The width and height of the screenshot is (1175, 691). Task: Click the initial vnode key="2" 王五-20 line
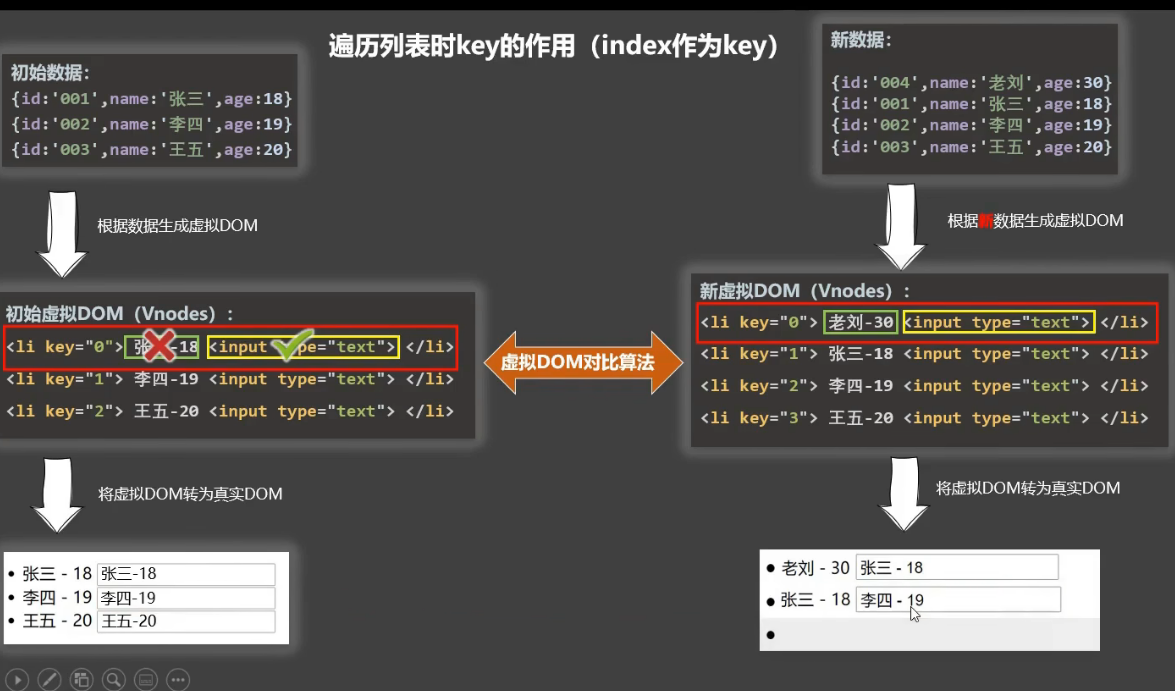pyautogui.click(x=230, y=411)
